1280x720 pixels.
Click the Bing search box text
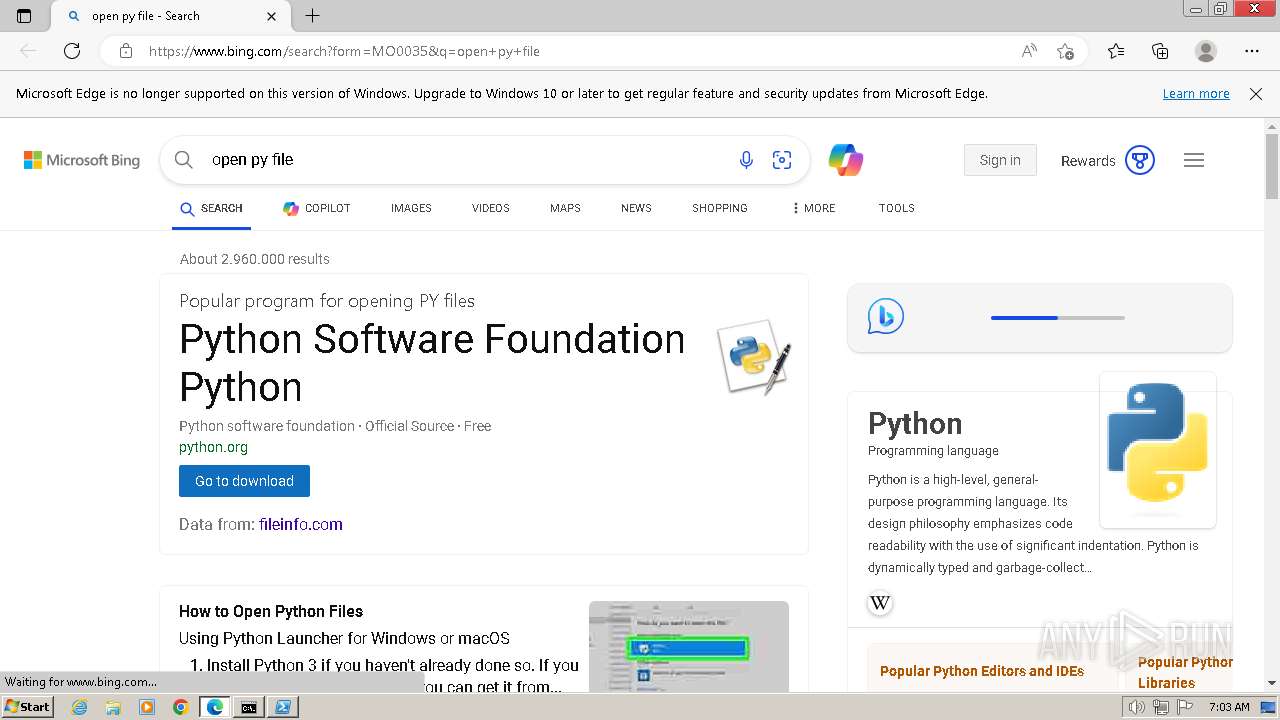(x=252, y=160)
